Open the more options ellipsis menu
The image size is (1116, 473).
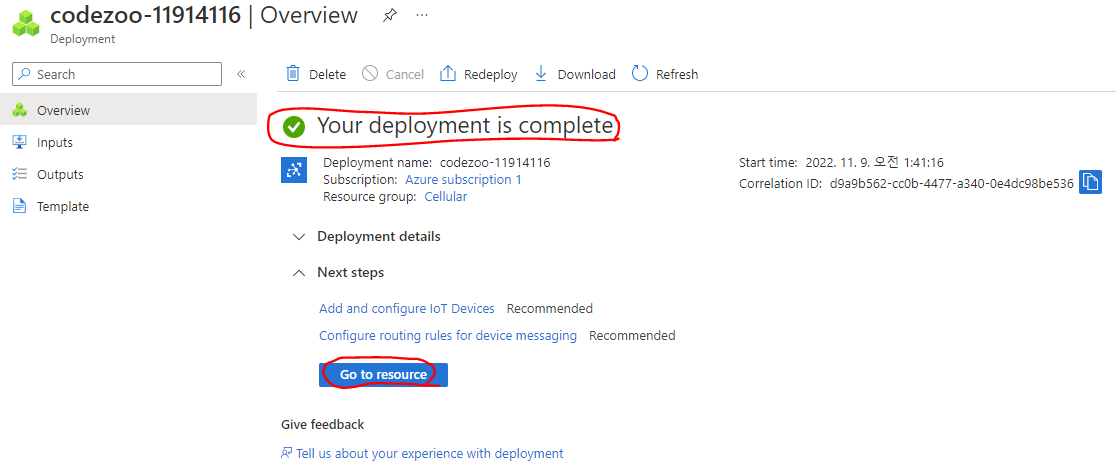[422, 15]
